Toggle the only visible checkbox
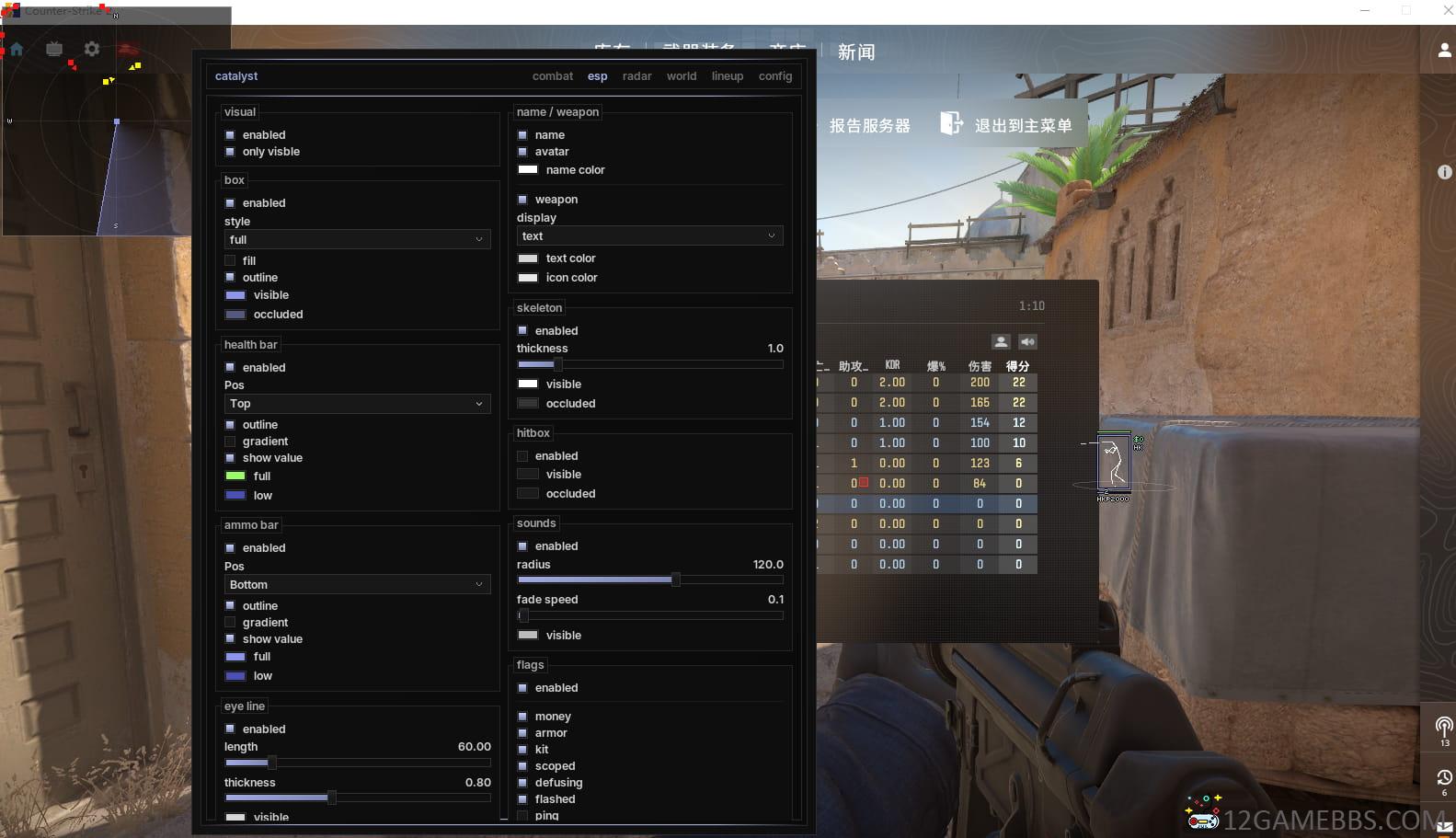 (230, 152)
